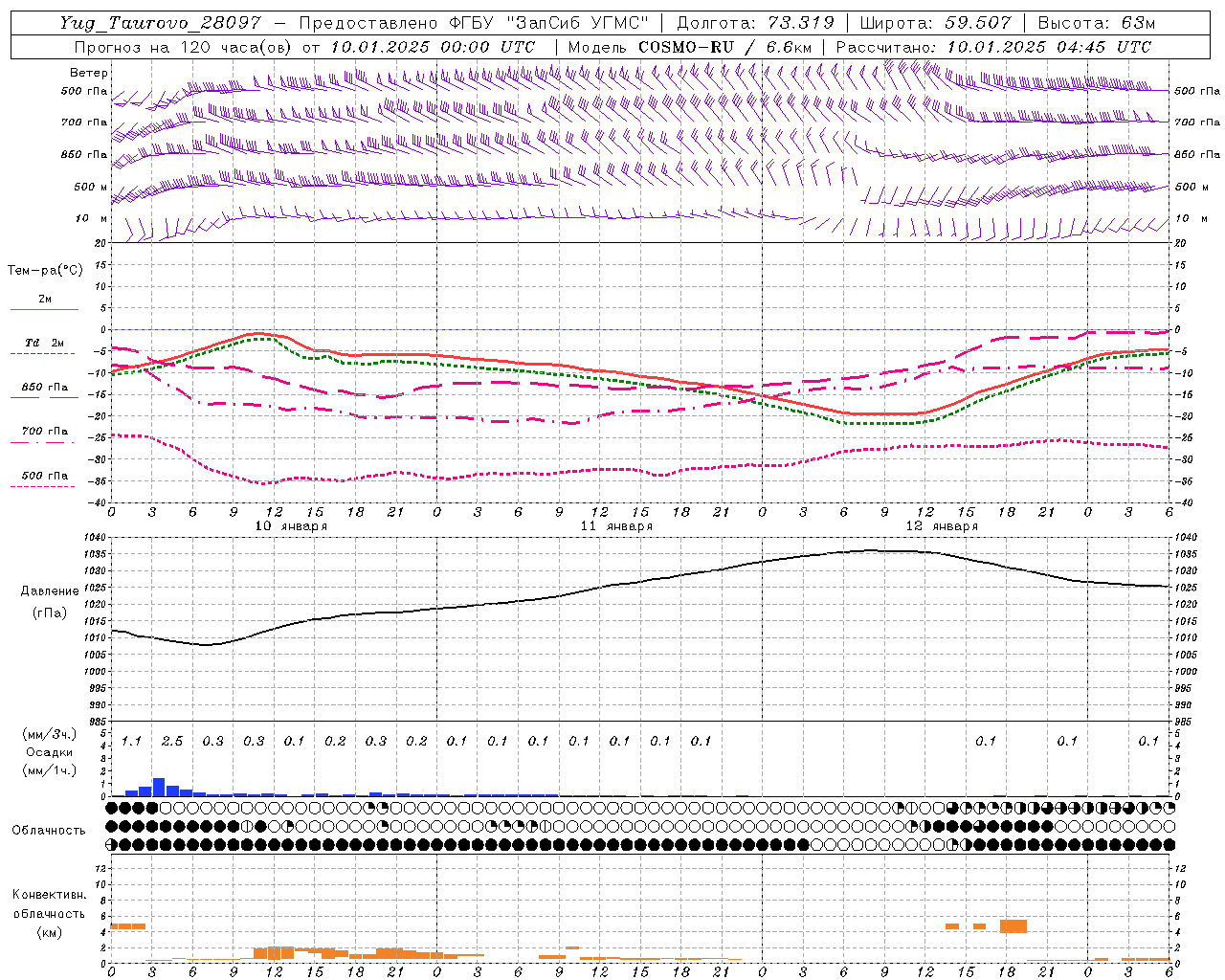Click the Осадки panel label
Image resolution: width=1225 pixels, height=980 pixels.
[50, 752]
